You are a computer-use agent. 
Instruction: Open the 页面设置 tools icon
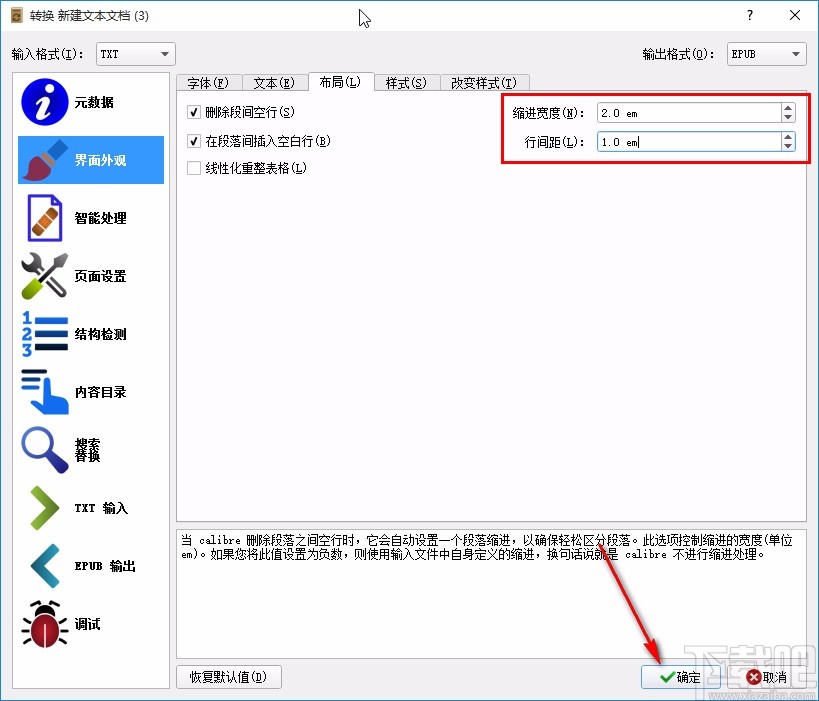[44, 276]
